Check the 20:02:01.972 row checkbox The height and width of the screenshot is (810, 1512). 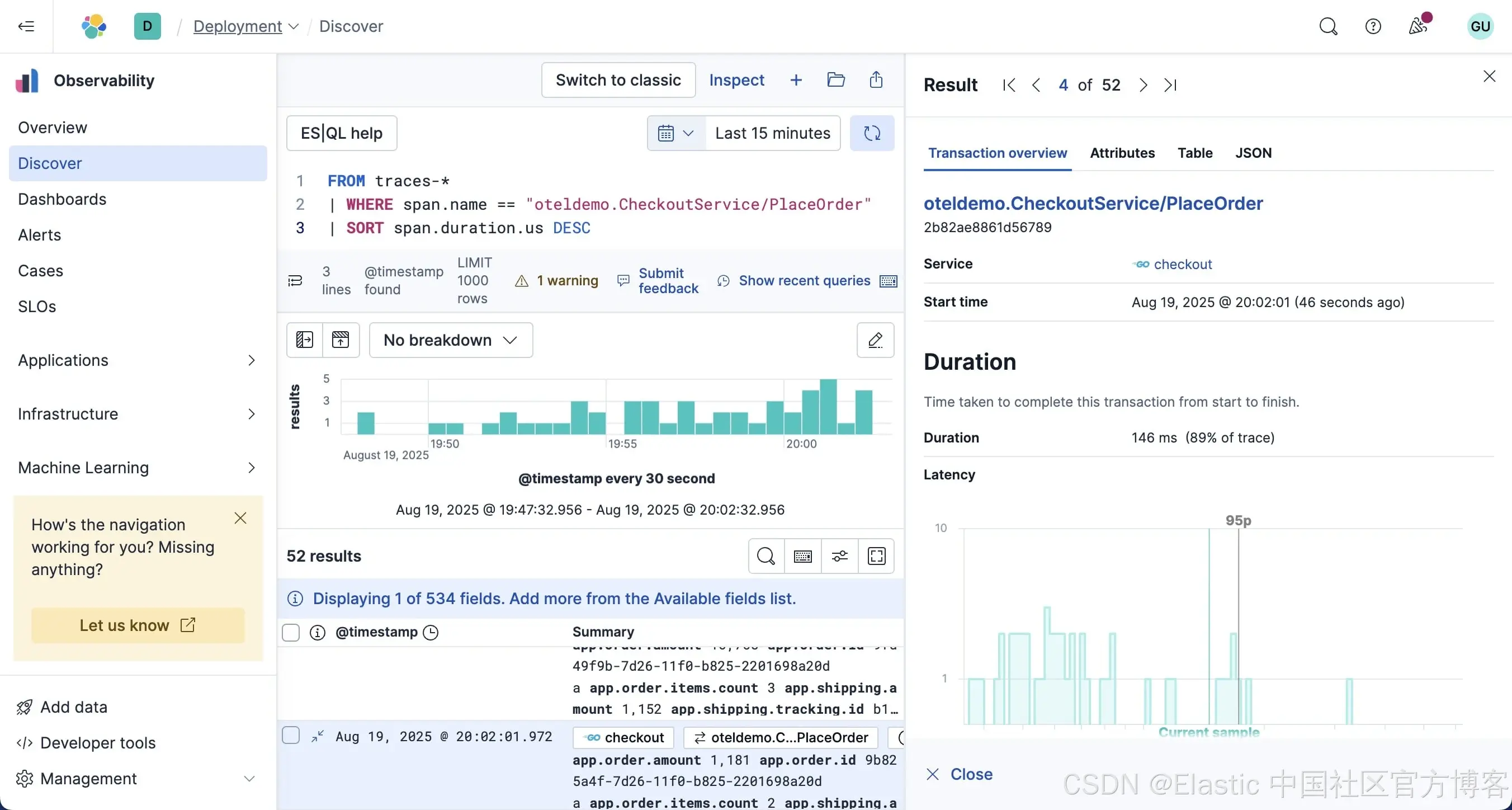[291, 736]
